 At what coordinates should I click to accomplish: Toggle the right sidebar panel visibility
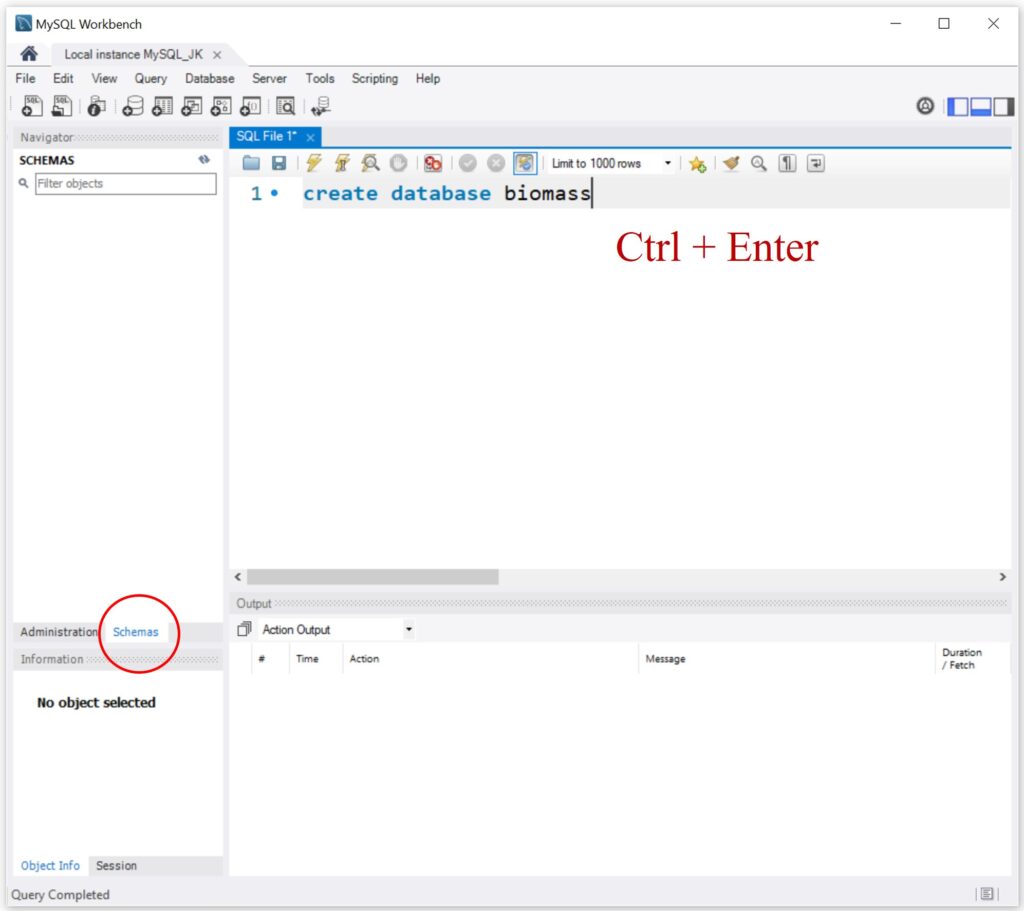point(1003,106)
